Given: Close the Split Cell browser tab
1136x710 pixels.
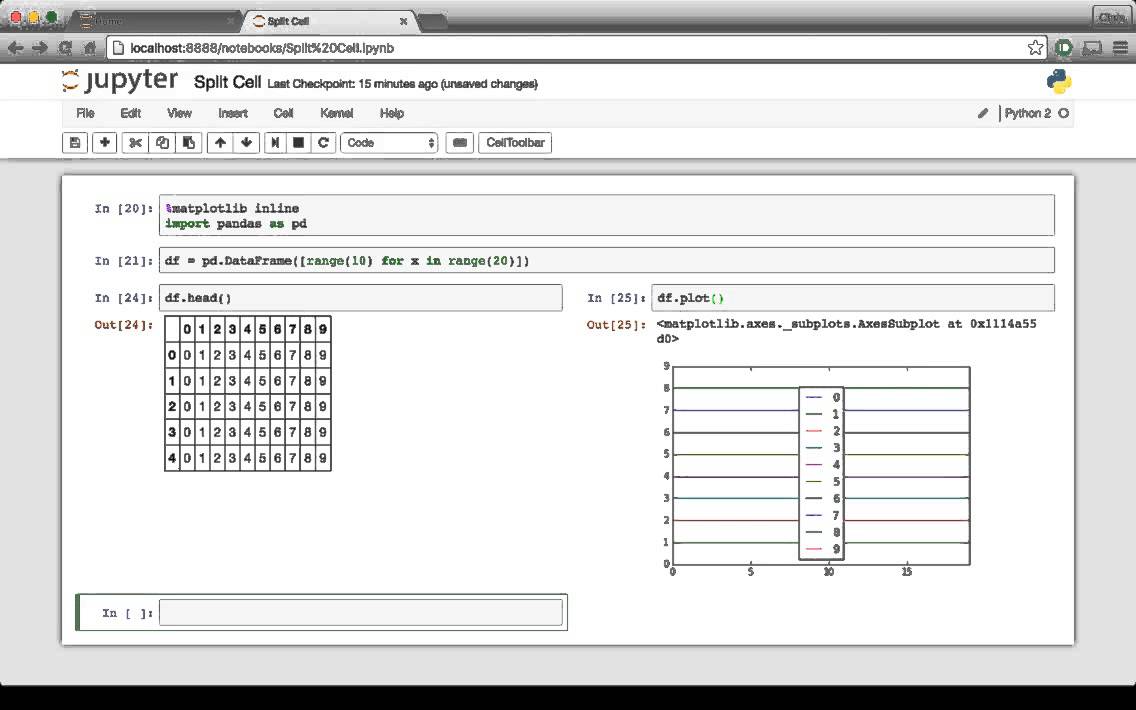Looking at the screenshot, I should [x=404, y=21].
